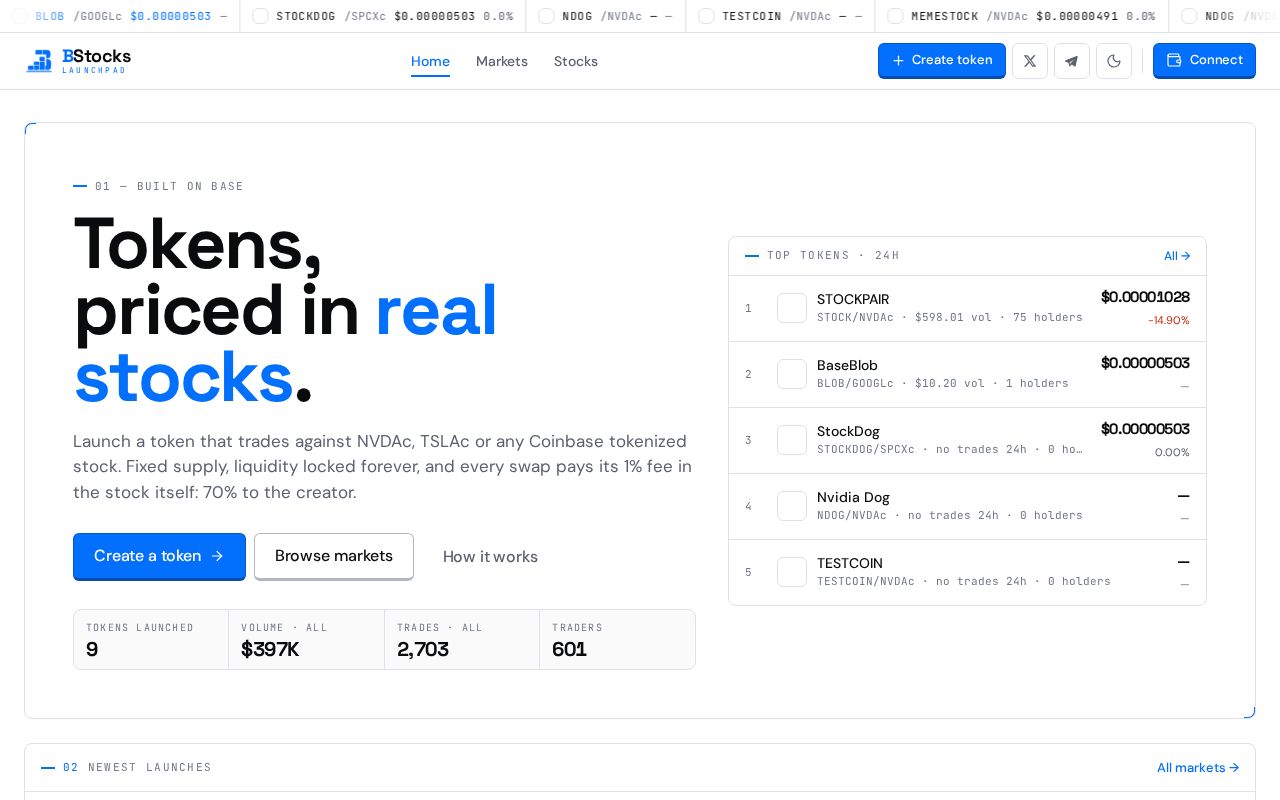1280x800 pixels.
Task: Open the Markets tab
Action: 502,61
